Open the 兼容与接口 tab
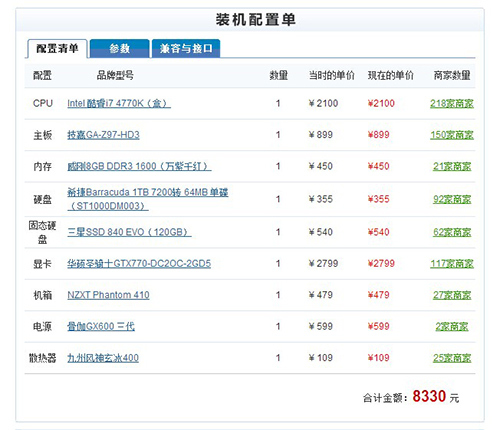500x430 pixels. pos(186,49)
